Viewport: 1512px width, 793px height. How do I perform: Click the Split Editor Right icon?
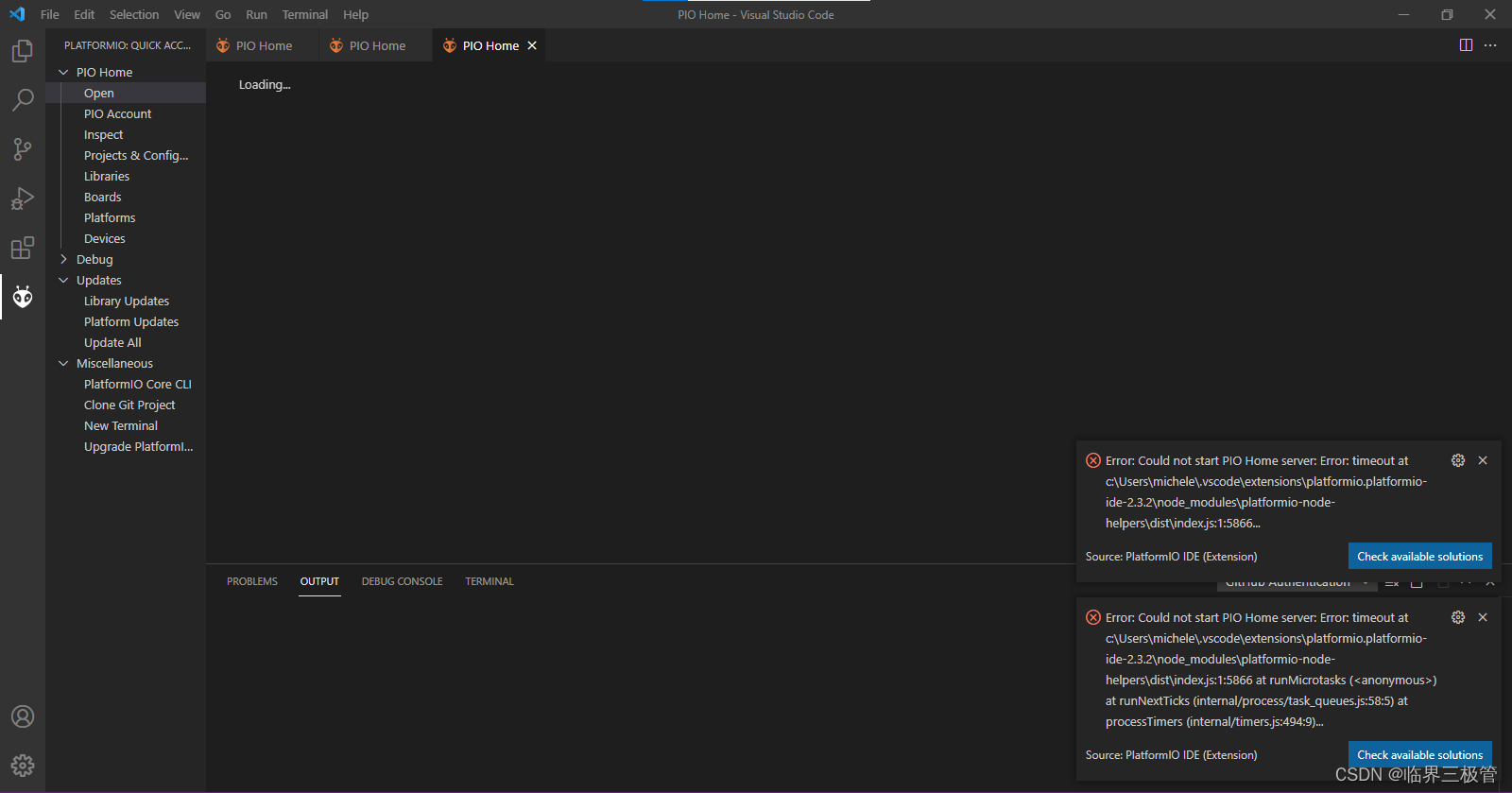click(1466, 45)
